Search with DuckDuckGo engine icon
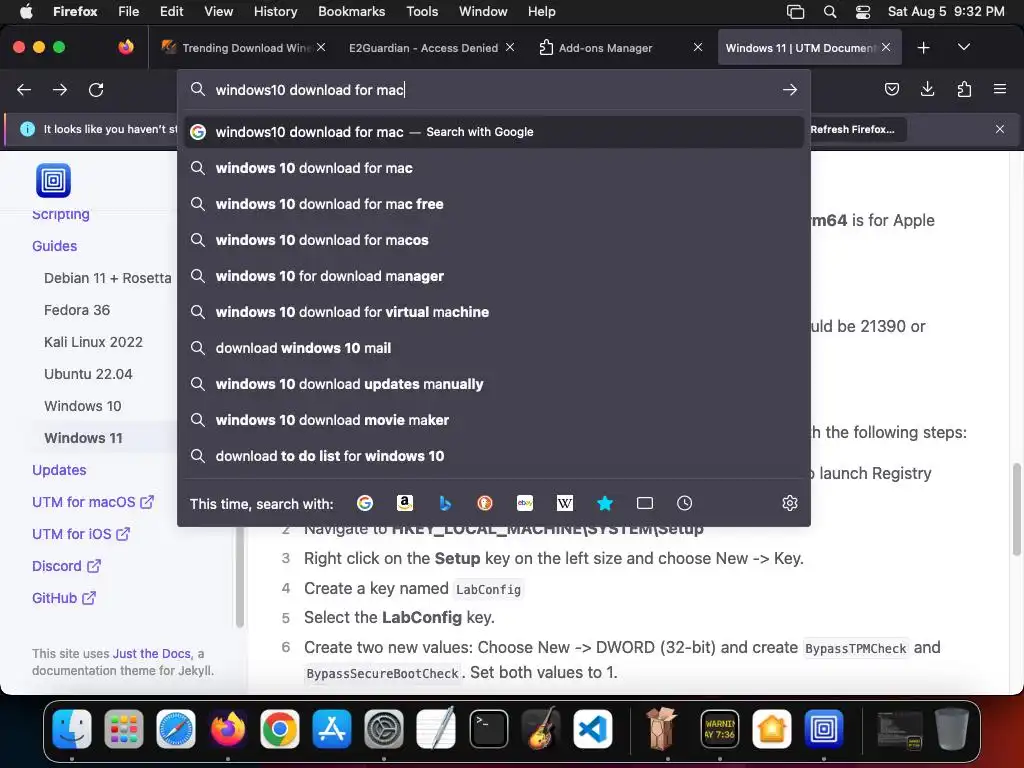This screenshot has width=1024, height=768. coord(485,503)
